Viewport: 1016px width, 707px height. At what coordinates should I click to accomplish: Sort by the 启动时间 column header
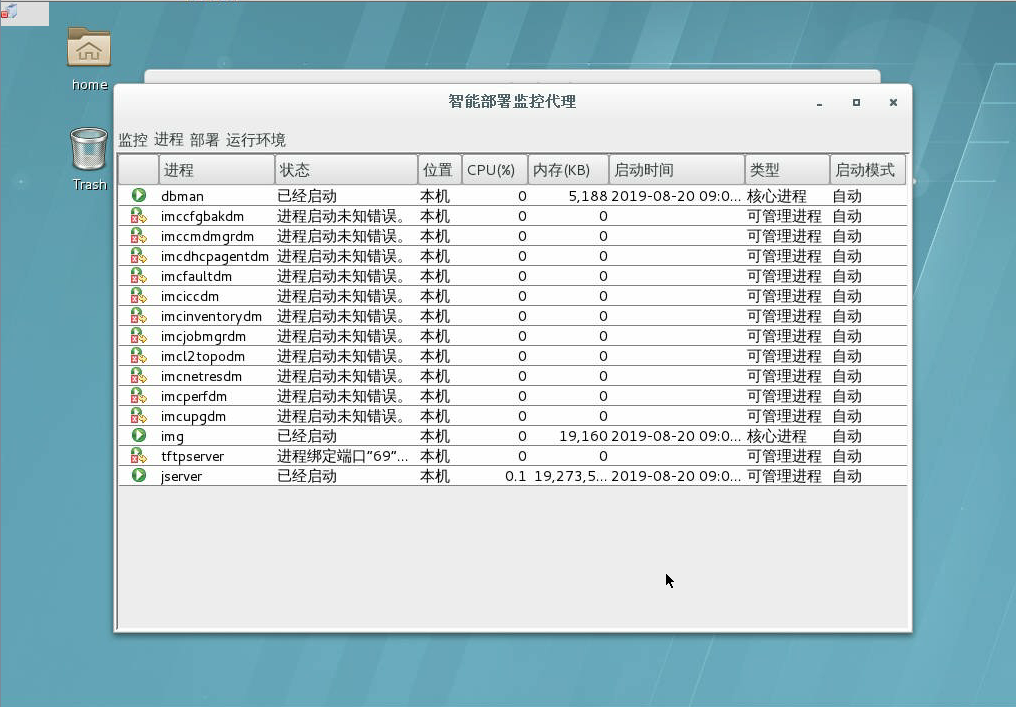pos(677,170)
